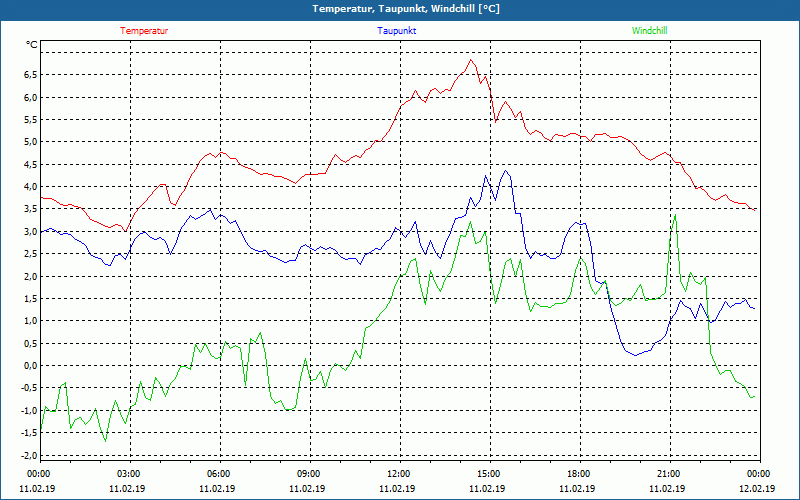The image size is (800, 500).
Task: Click the -2,0 y-axis value
Action: click(29, 455)
